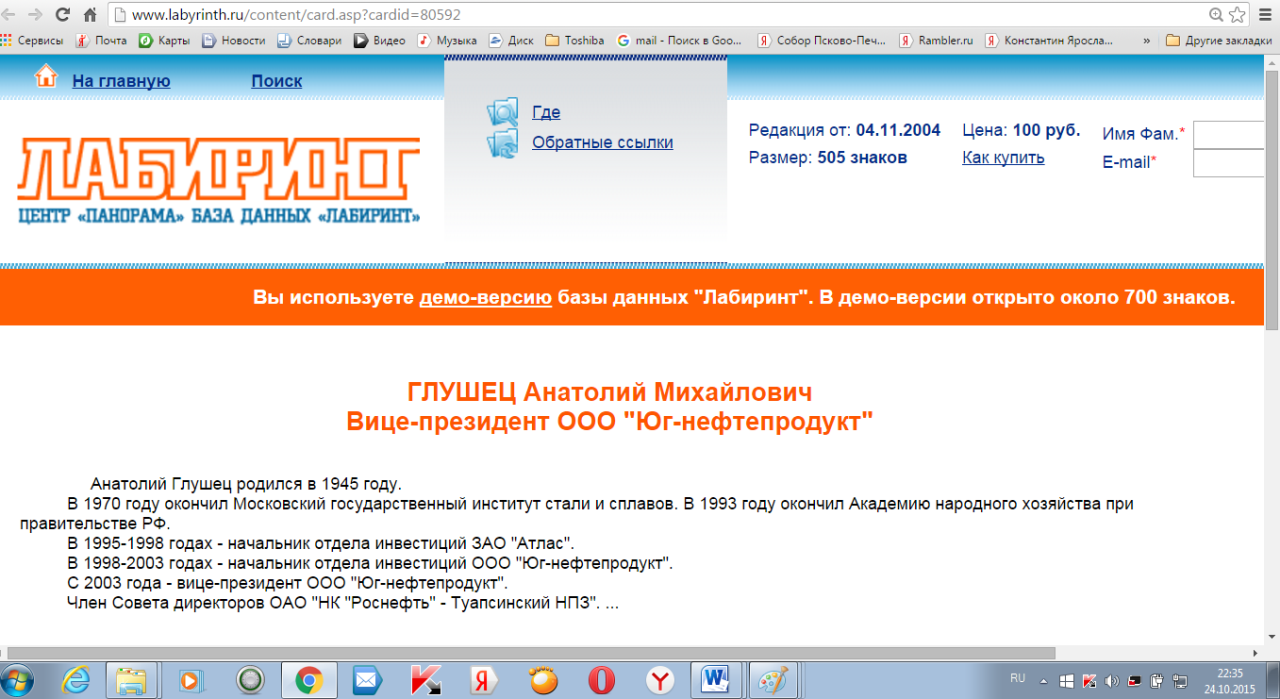Click the vertical scrollbar down arrow
Screen dimensions: 1280x699
coord(1272,637)
